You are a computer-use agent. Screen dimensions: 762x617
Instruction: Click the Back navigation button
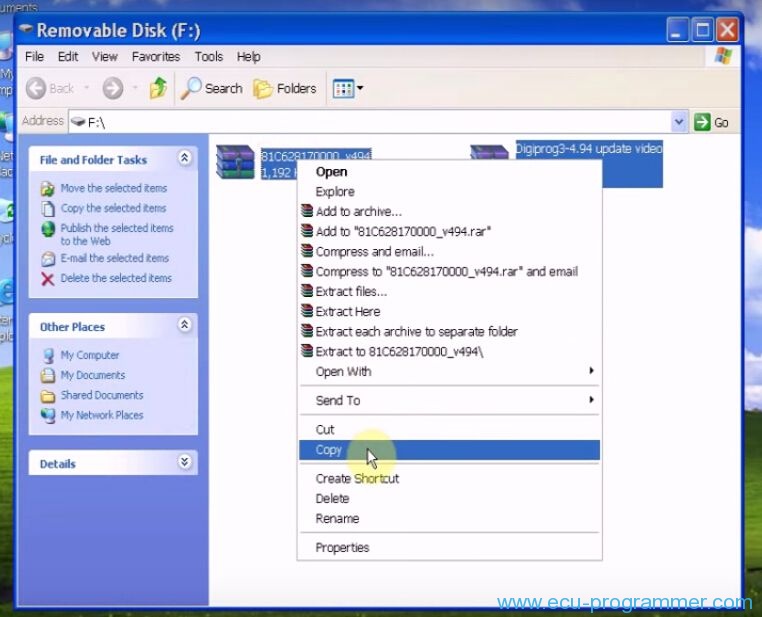click(x=50, y=88)
